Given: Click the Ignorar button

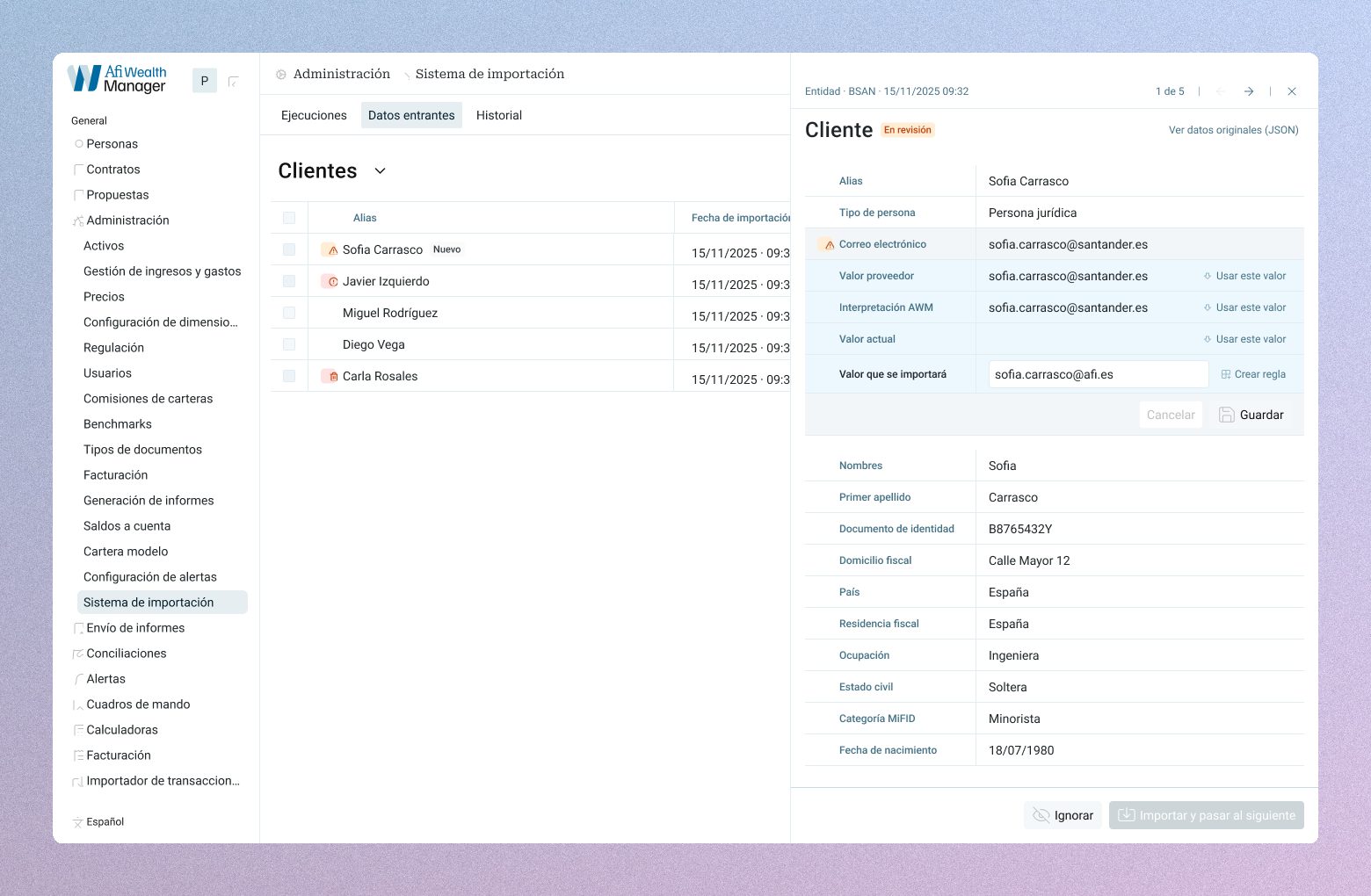Looking at the screenshot, I should 1062,815.
